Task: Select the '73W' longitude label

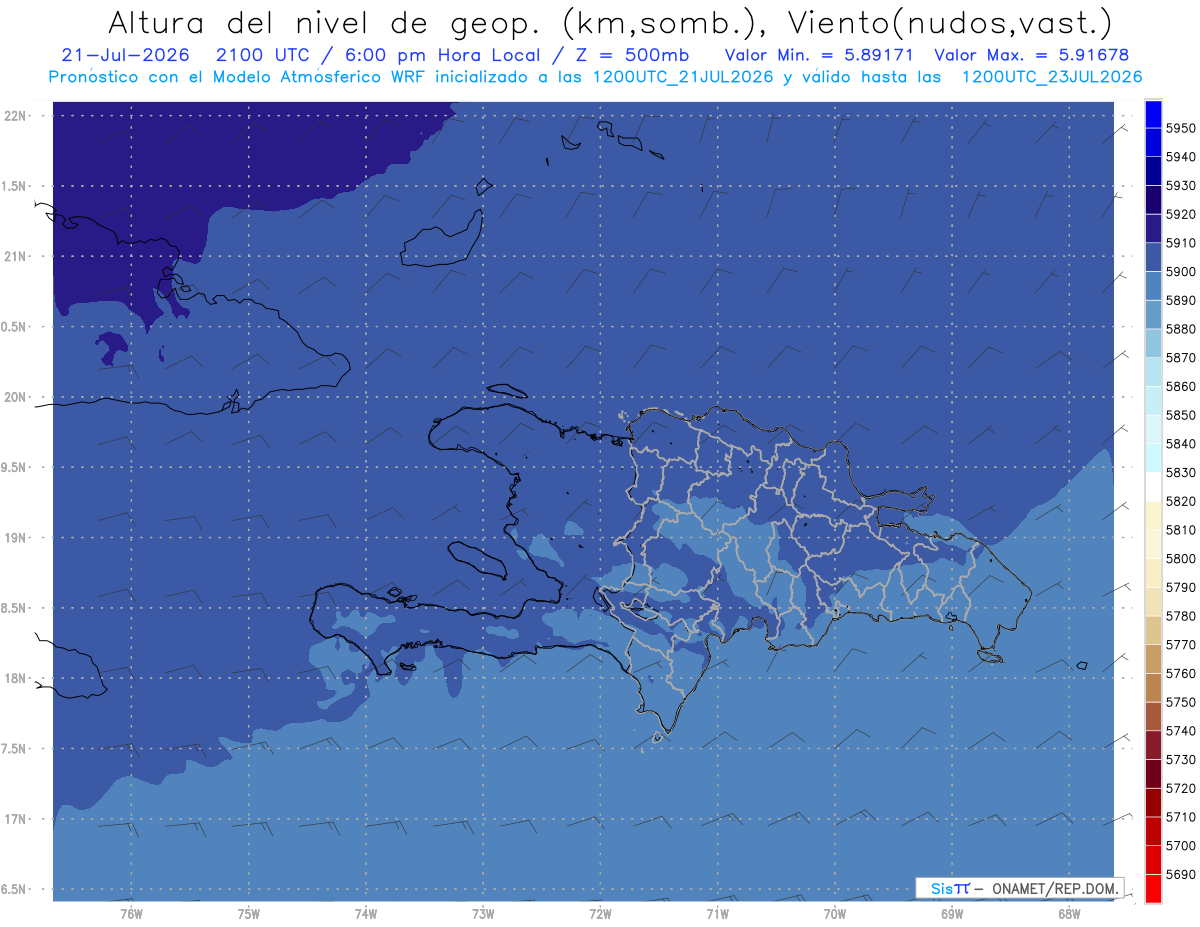Action: [482, 914]
